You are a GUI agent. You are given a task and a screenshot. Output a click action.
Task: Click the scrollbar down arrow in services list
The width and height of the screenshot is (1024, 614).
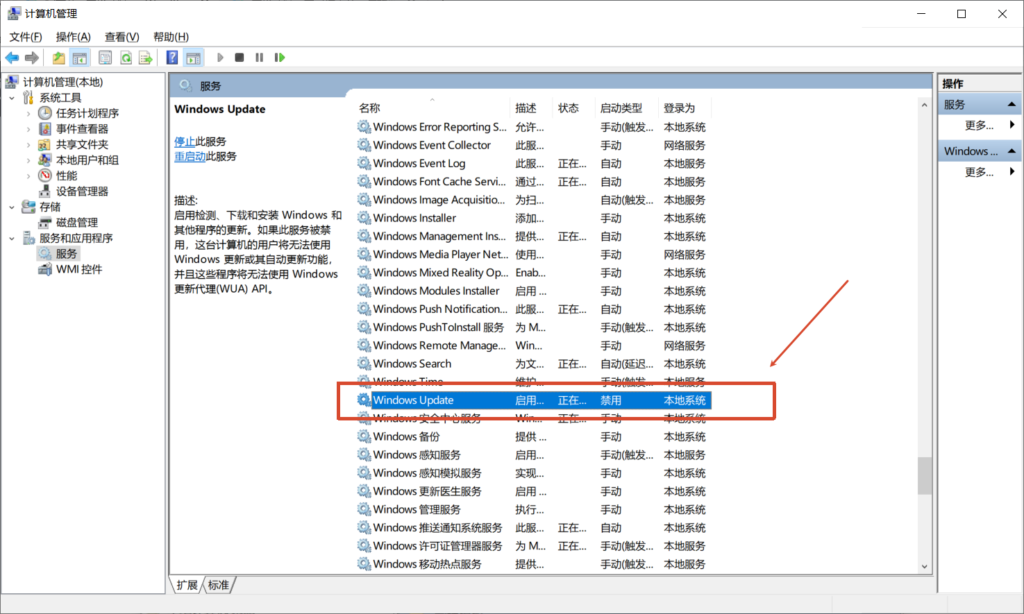924,567
